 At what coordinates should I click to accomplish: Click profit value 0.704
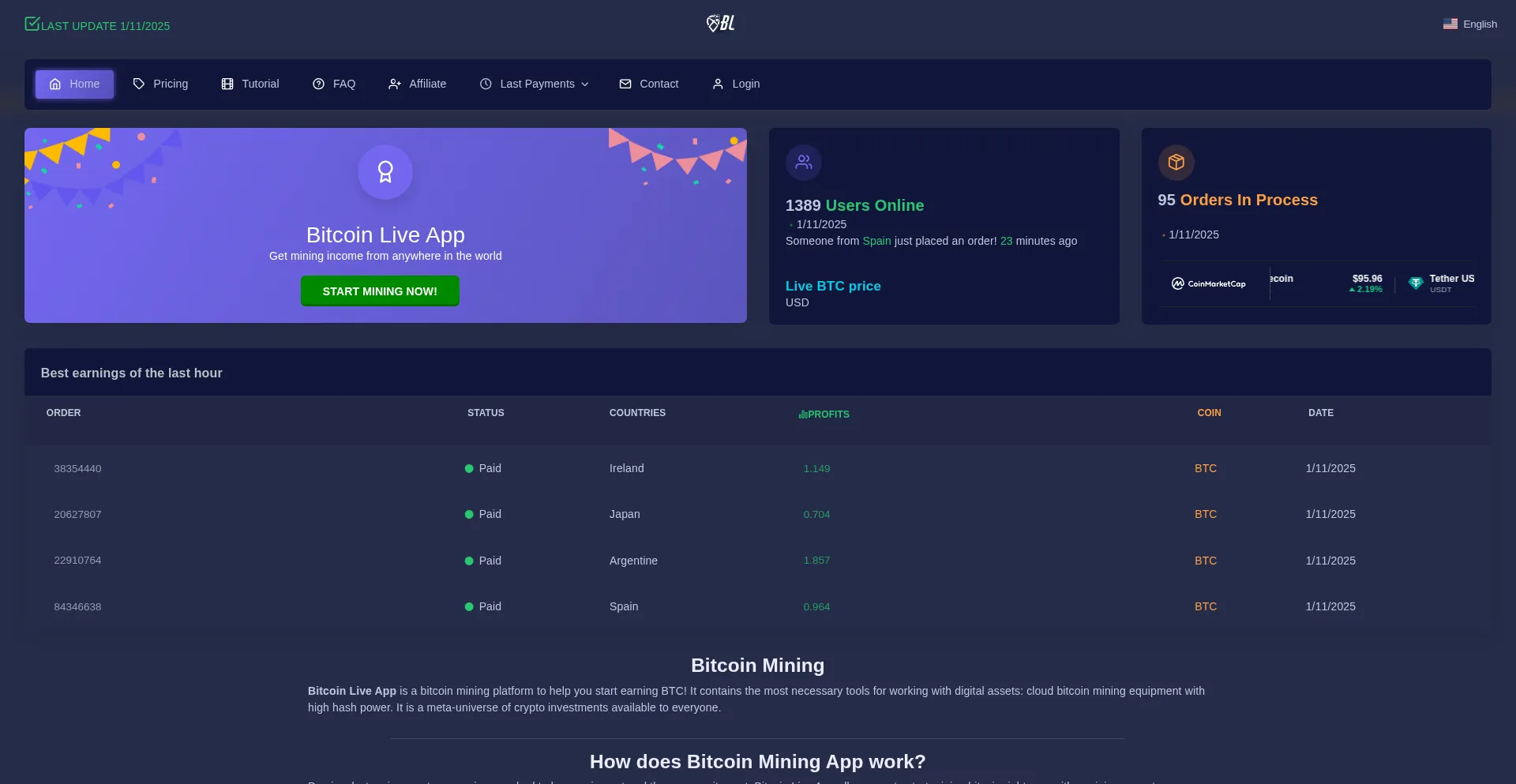pyautogui.click(x=816, y=515)
